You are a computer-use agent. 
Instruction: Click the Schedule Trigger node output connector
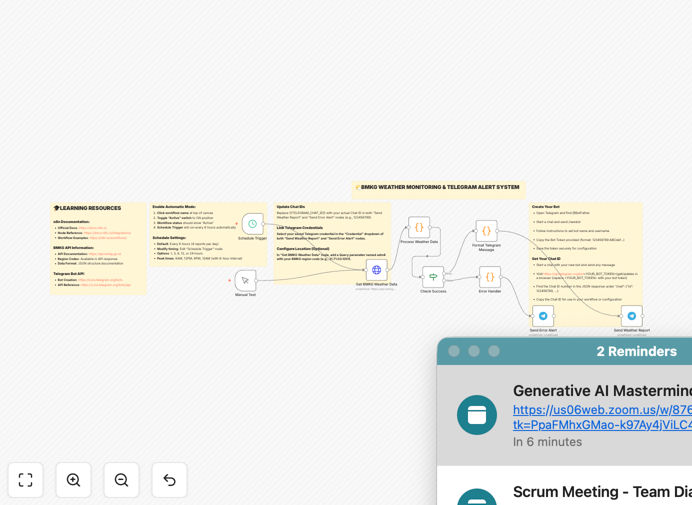(264, 224)
